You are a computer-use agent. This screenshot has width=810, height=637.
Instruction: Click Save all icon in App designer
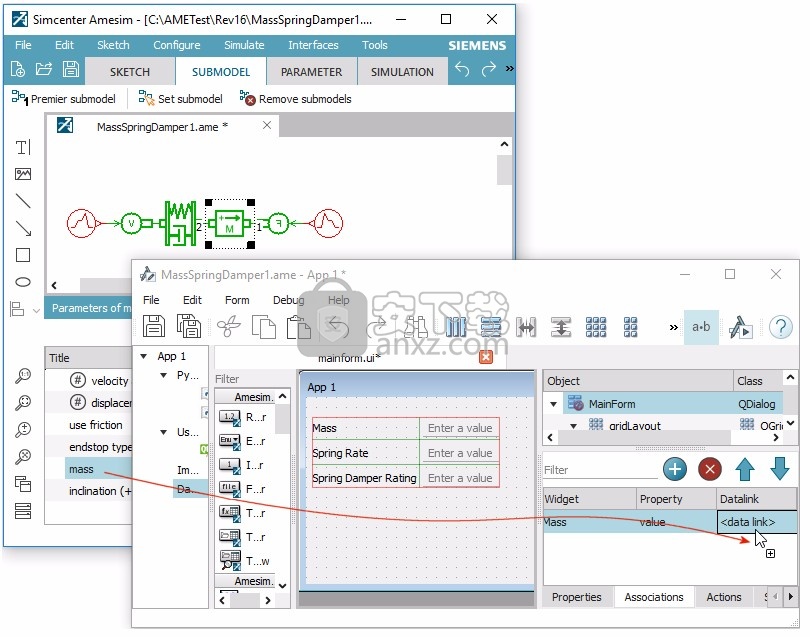coord(189,327)
